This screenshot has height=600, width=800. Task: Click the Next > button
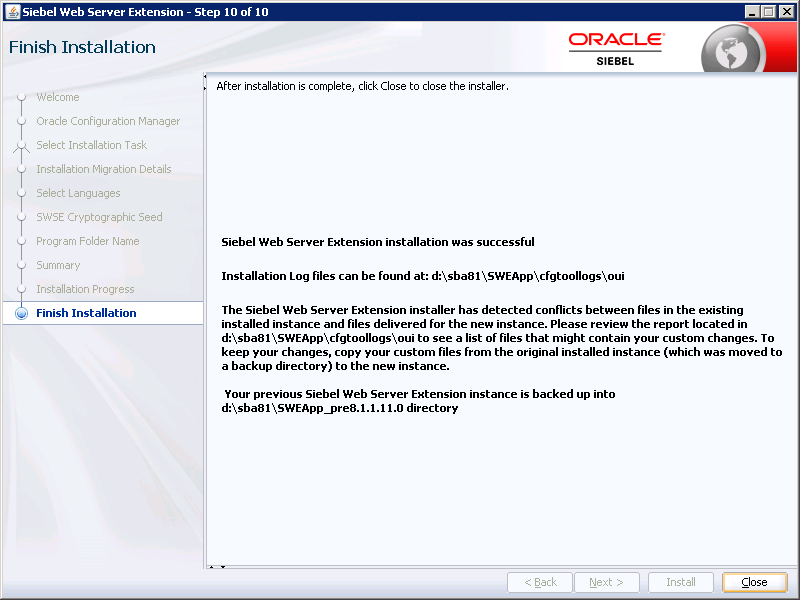(x=606, y=582)
